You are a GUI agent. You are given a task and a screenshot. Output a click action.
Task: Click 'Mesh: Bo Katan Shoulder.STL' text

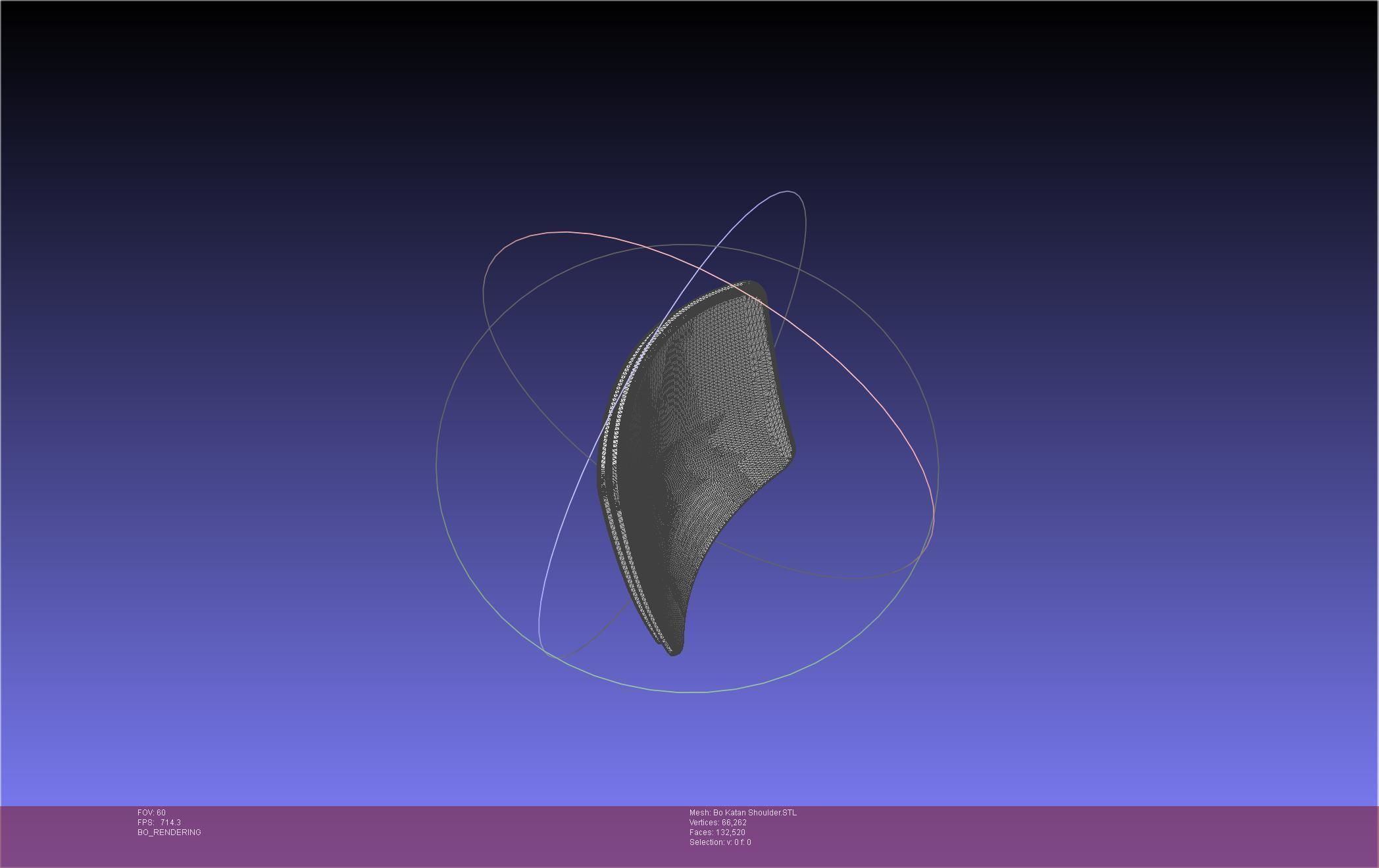[743, 813]
